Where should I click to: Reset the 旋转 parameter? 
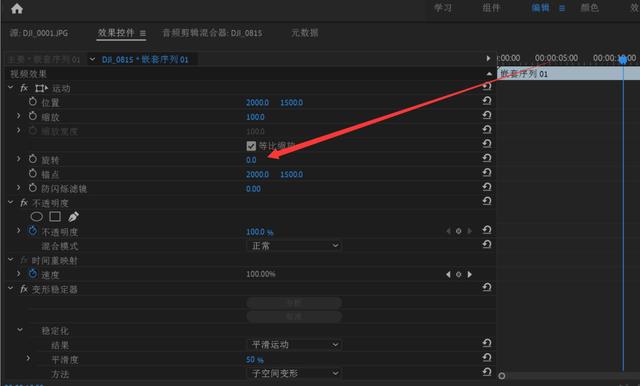click(x=487, y=158)
